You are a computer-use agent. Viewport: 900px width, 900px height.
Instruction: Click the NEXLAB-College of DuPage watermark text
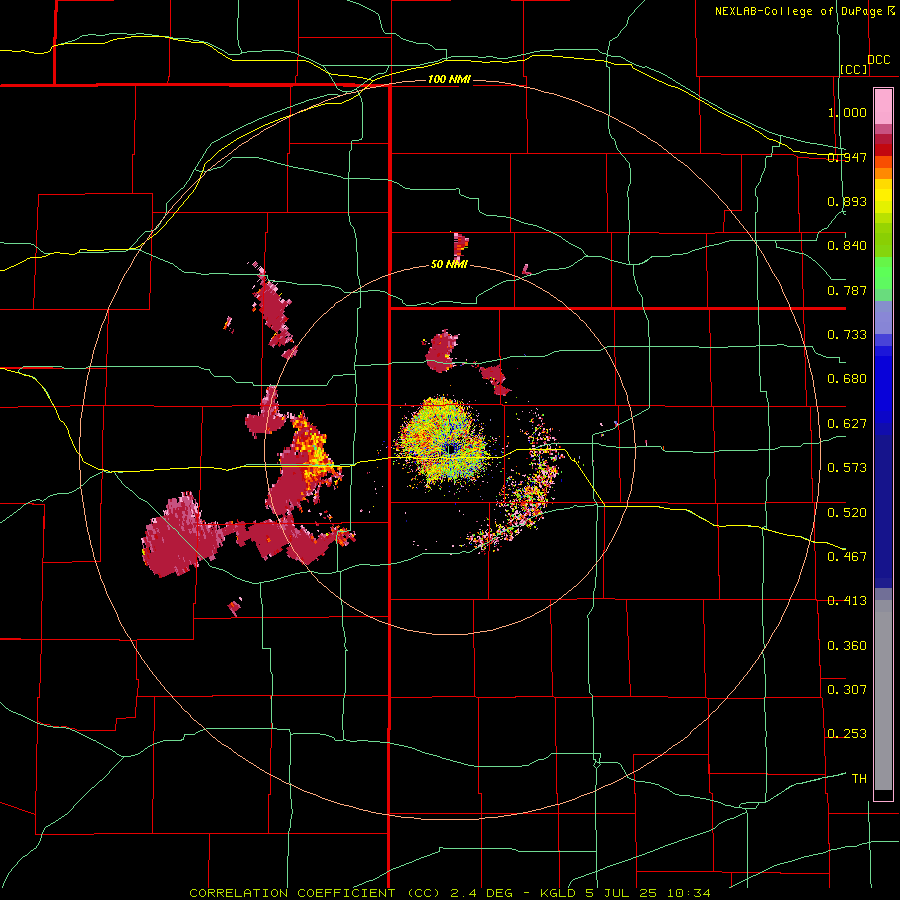(804, 11)
